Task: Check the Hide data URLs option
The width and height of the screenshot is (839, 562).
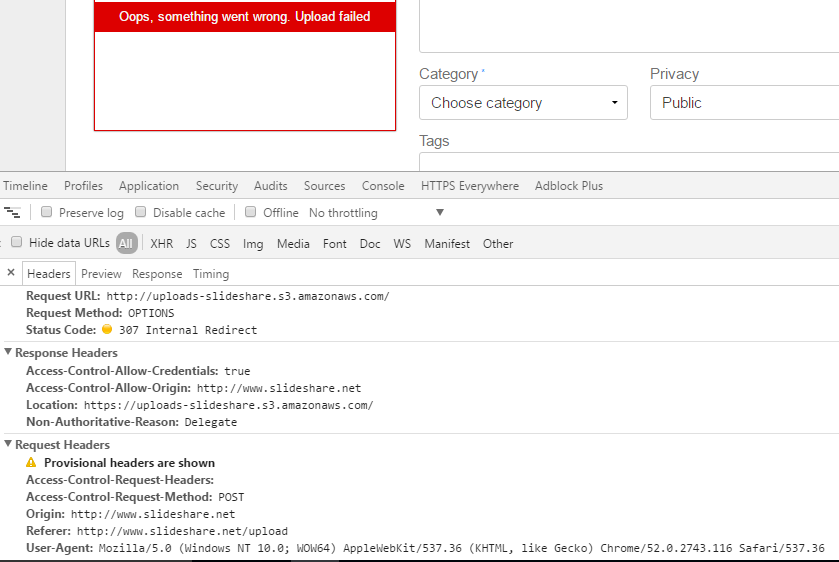Action: coord(16,242)
